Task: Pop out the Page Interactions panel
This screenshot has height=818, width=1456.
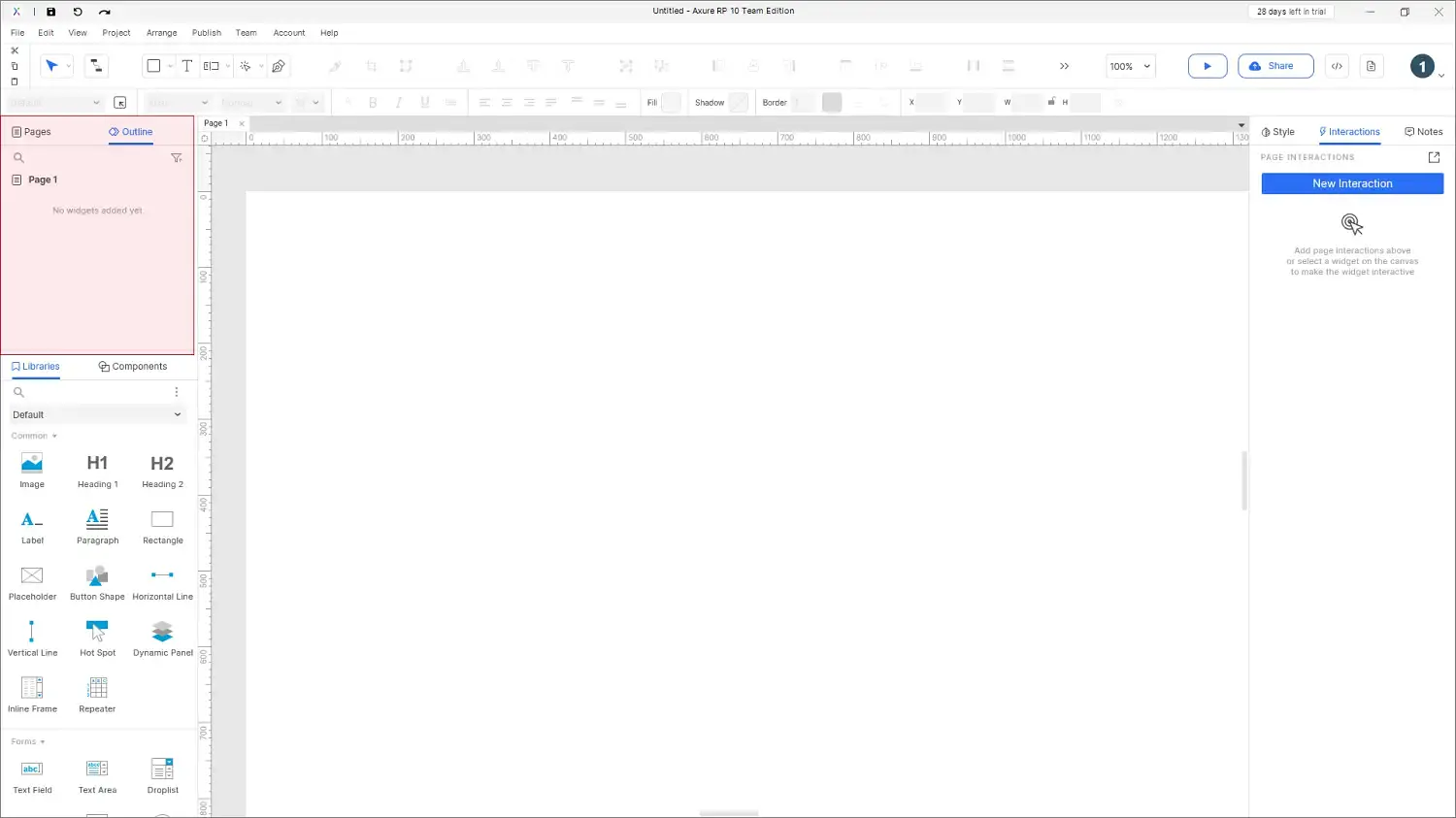Action: point(1434,157)
